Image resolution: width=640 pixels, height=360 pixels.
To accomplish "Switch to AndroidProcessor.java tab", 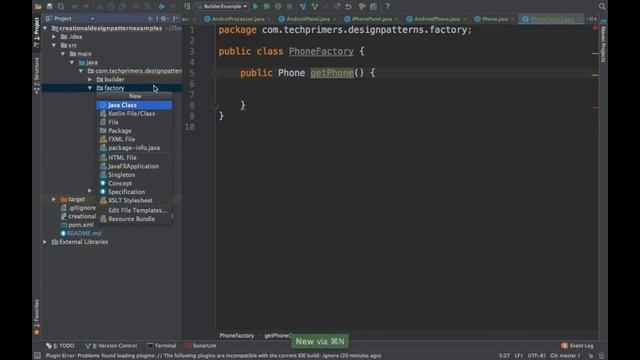I will (238, 19).
